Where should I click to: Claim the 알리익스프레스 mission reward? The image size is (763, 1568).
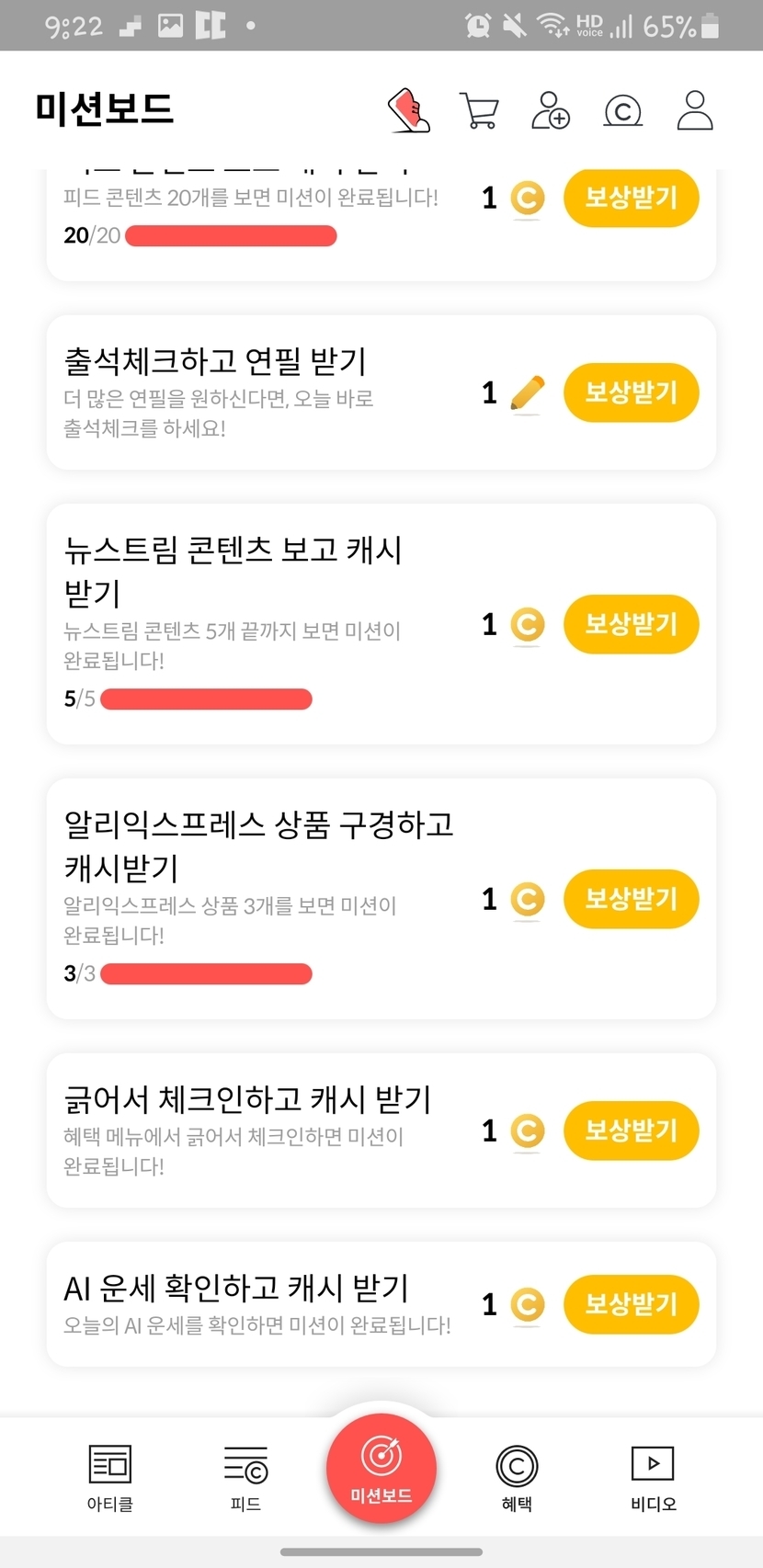631,899
